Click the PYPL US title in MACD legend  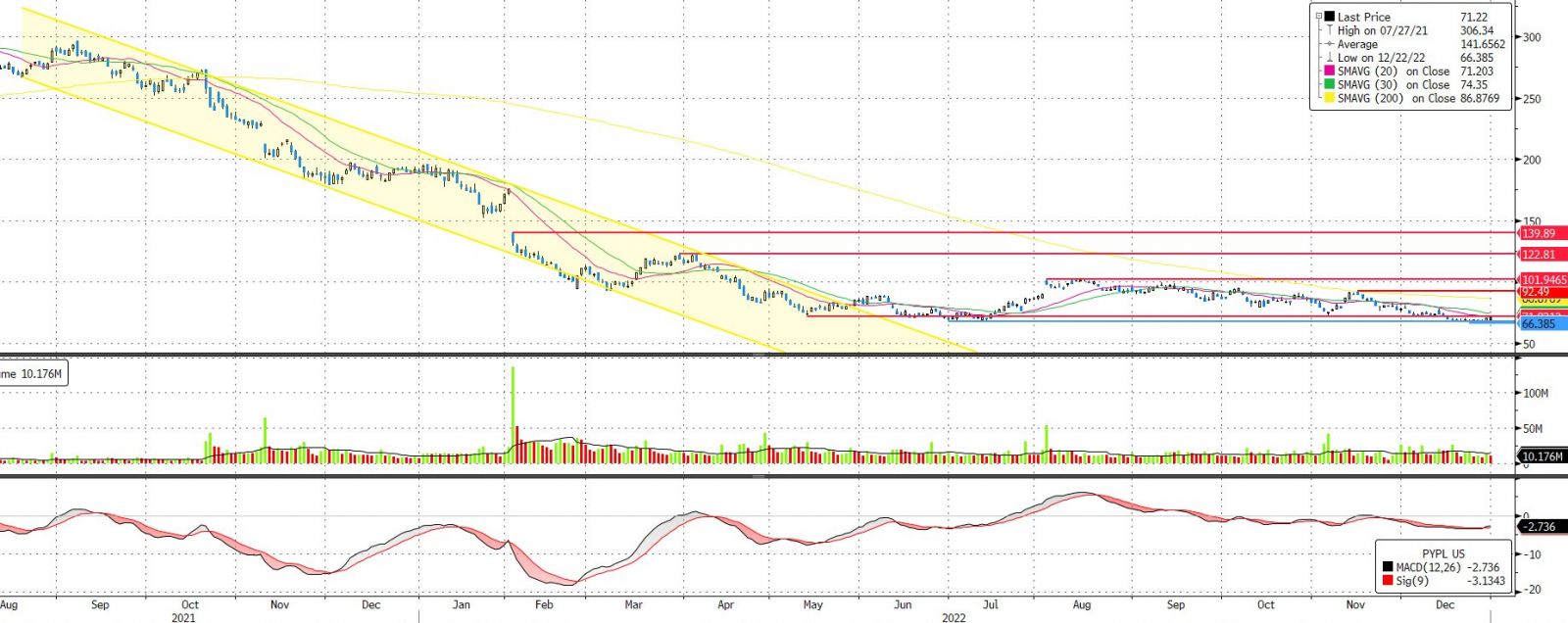pyautogui.click(x=1444, y=553)
